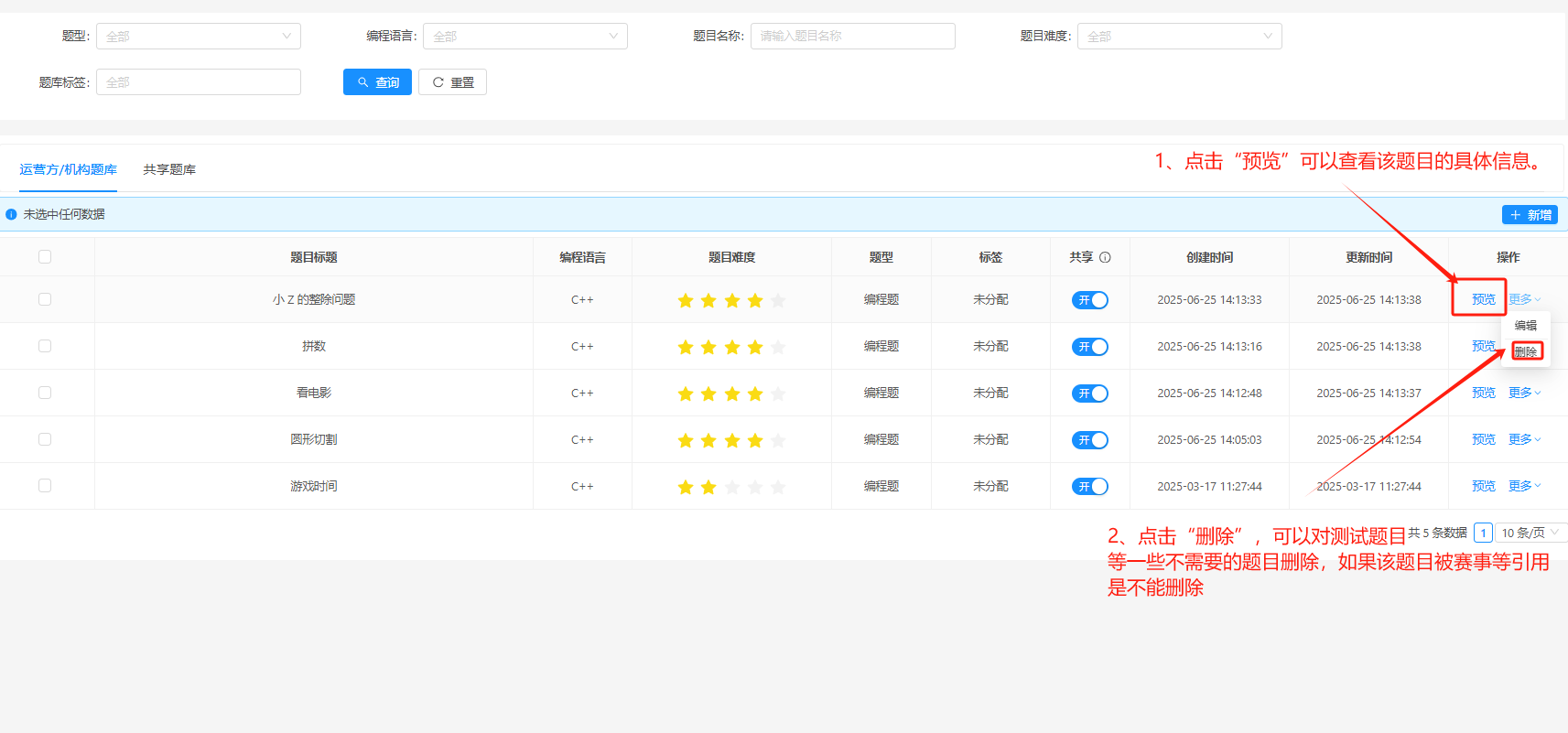Select 删除 from the open menu
This screenshot has height=733, width=1568.
pos(1526,351)
